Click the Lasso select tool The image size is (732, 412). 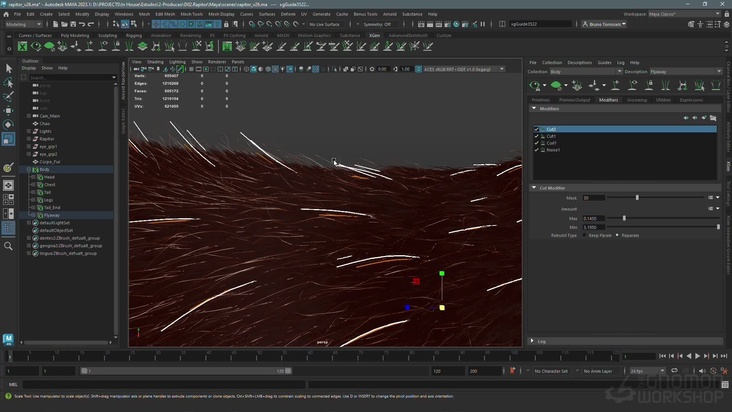(9, 83)
